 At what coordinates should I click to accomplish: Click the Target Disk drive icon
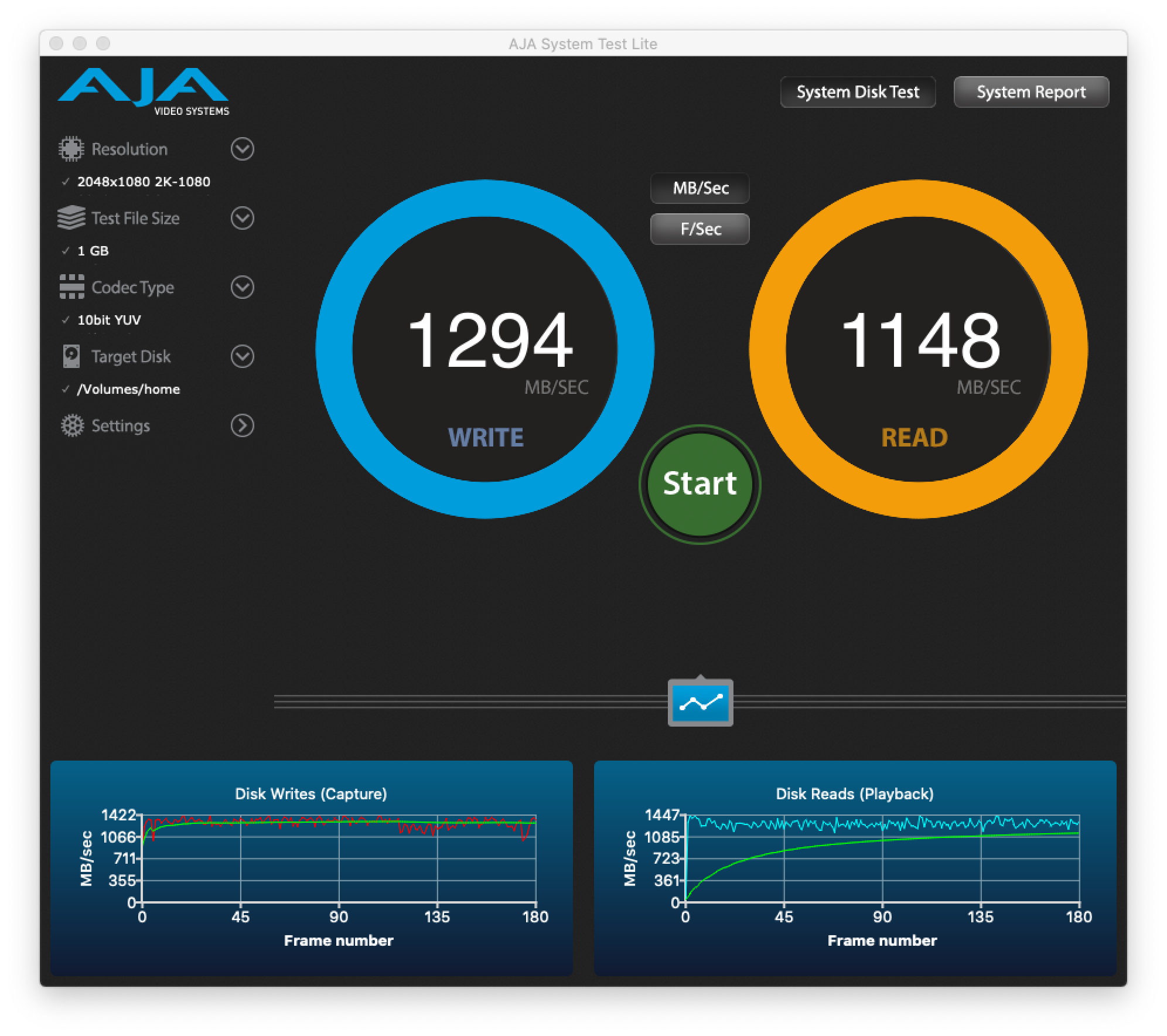click(x=71, y=356)
